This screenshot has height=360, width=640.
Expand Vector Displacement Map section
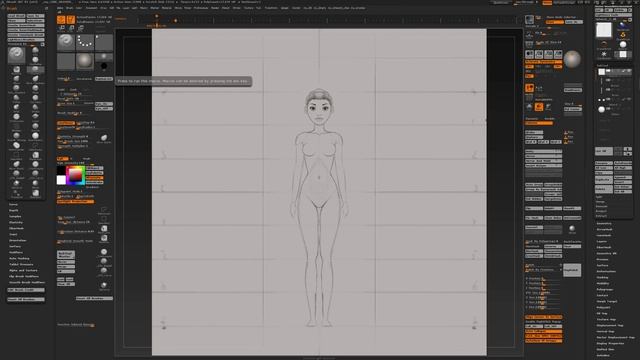[616, 338]
